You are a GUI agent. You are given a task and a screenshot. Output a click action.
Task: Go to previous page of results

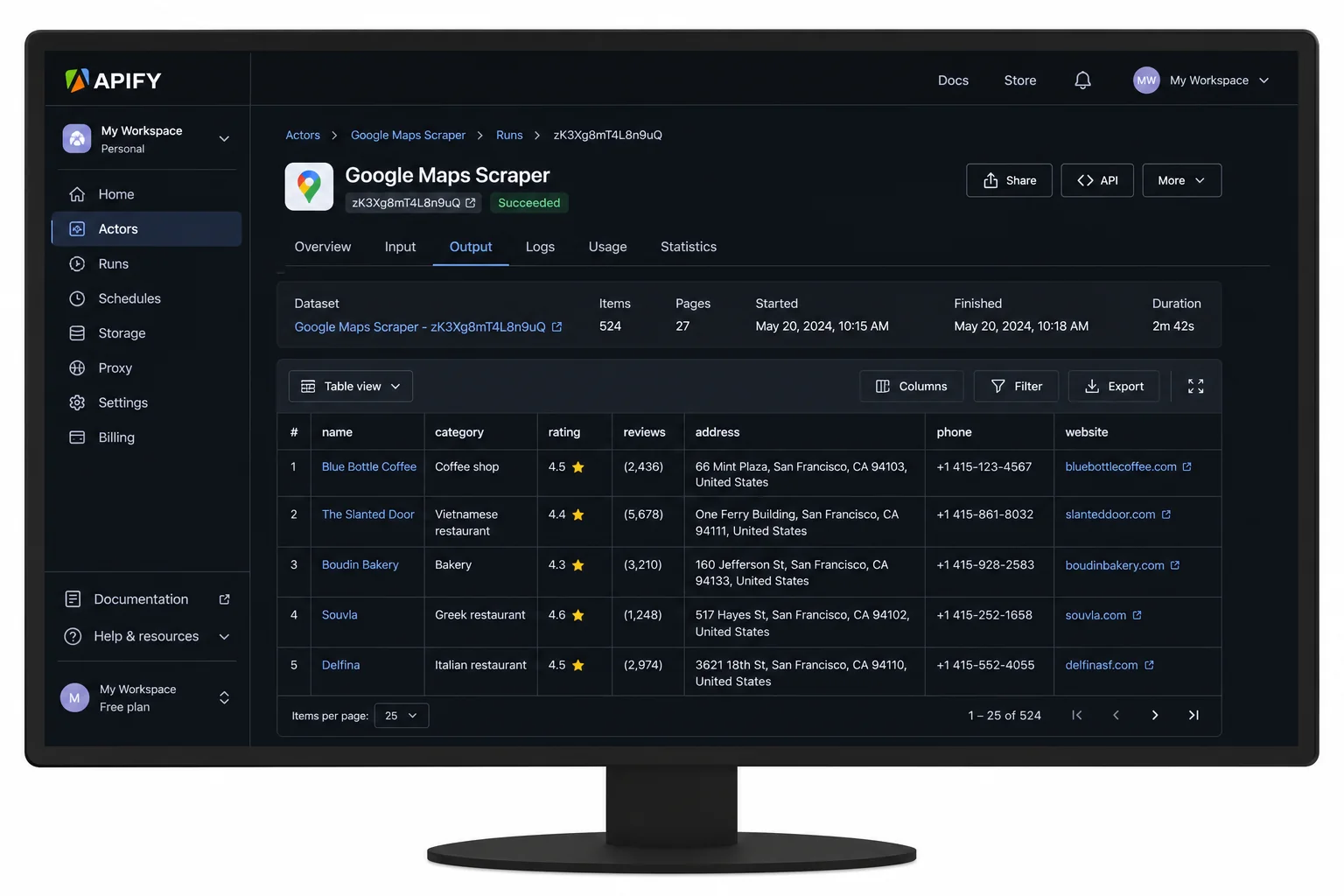coord(1116,716)
